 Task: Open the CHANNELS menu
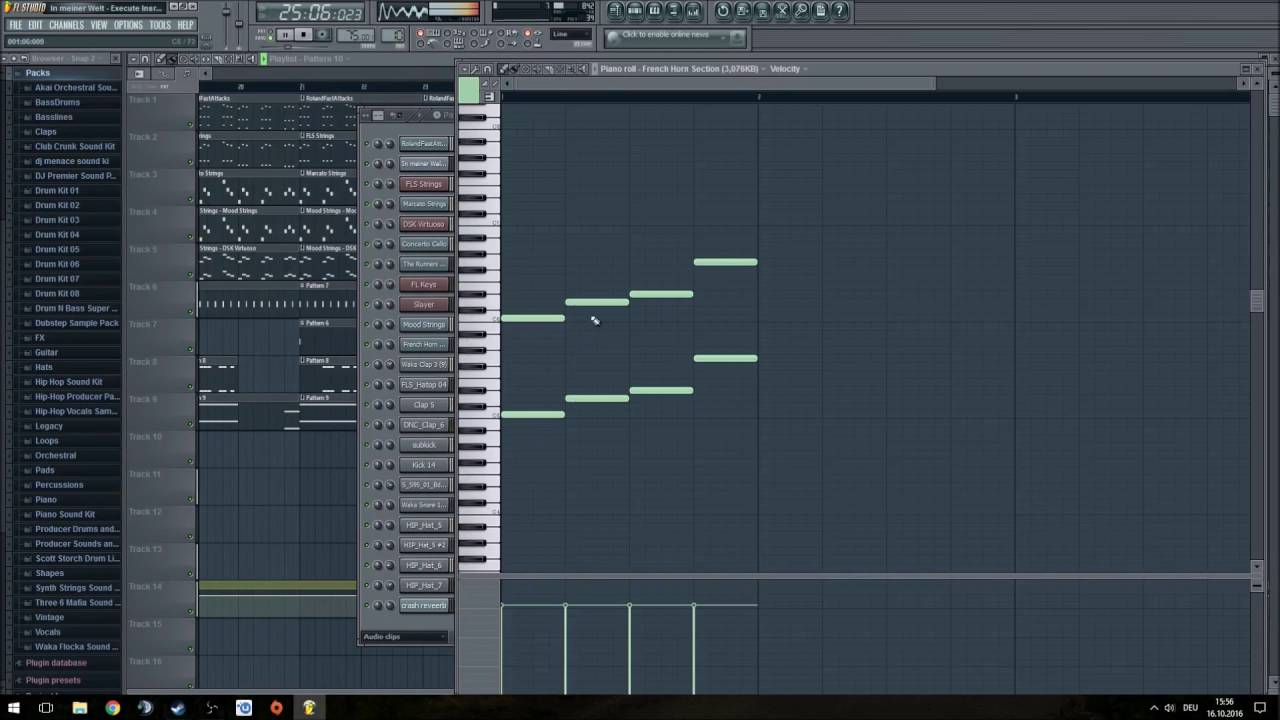(66, 25)
